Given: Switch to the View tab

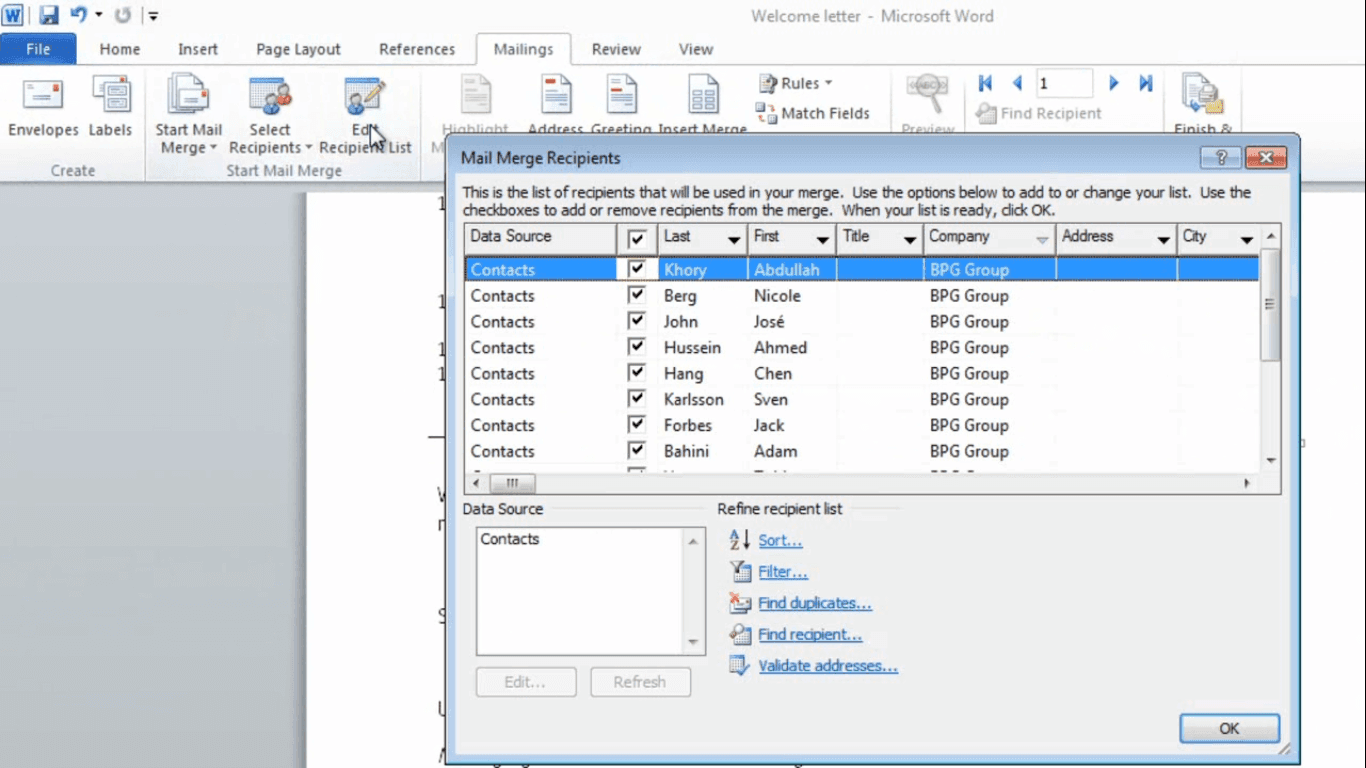Looking at the screenshot, I should [696, 49].
